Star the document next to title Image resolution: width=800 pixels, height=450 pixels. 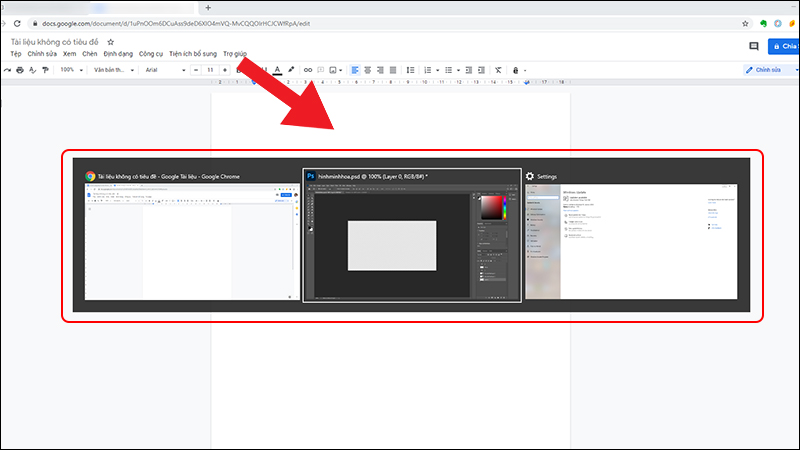(x=111, y=42)
